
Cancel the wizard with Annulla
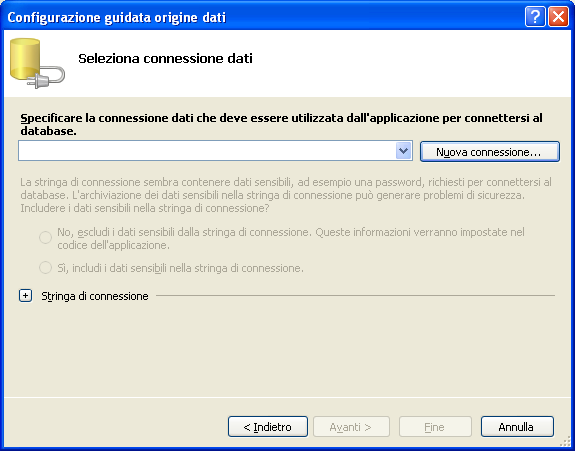click(x=517, y=427)
